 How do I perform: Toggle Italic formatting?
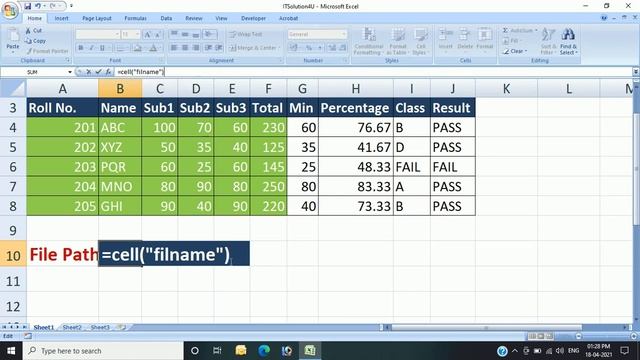(91, 48)
